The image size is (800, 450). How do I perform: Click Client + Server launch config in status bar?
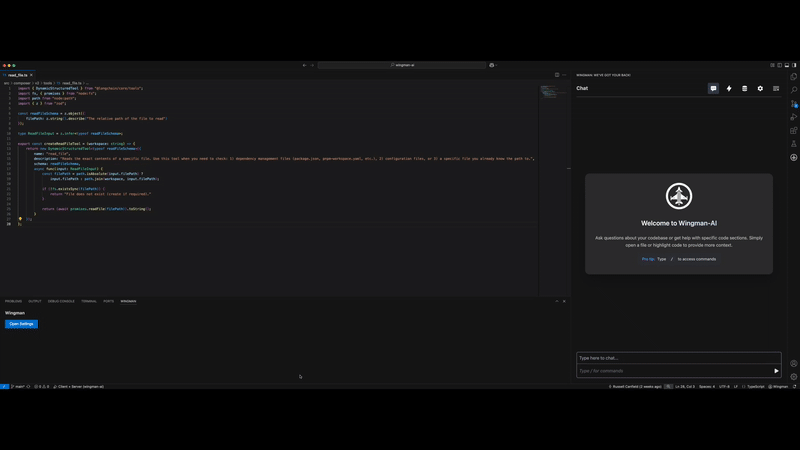[x=79, y=386]
